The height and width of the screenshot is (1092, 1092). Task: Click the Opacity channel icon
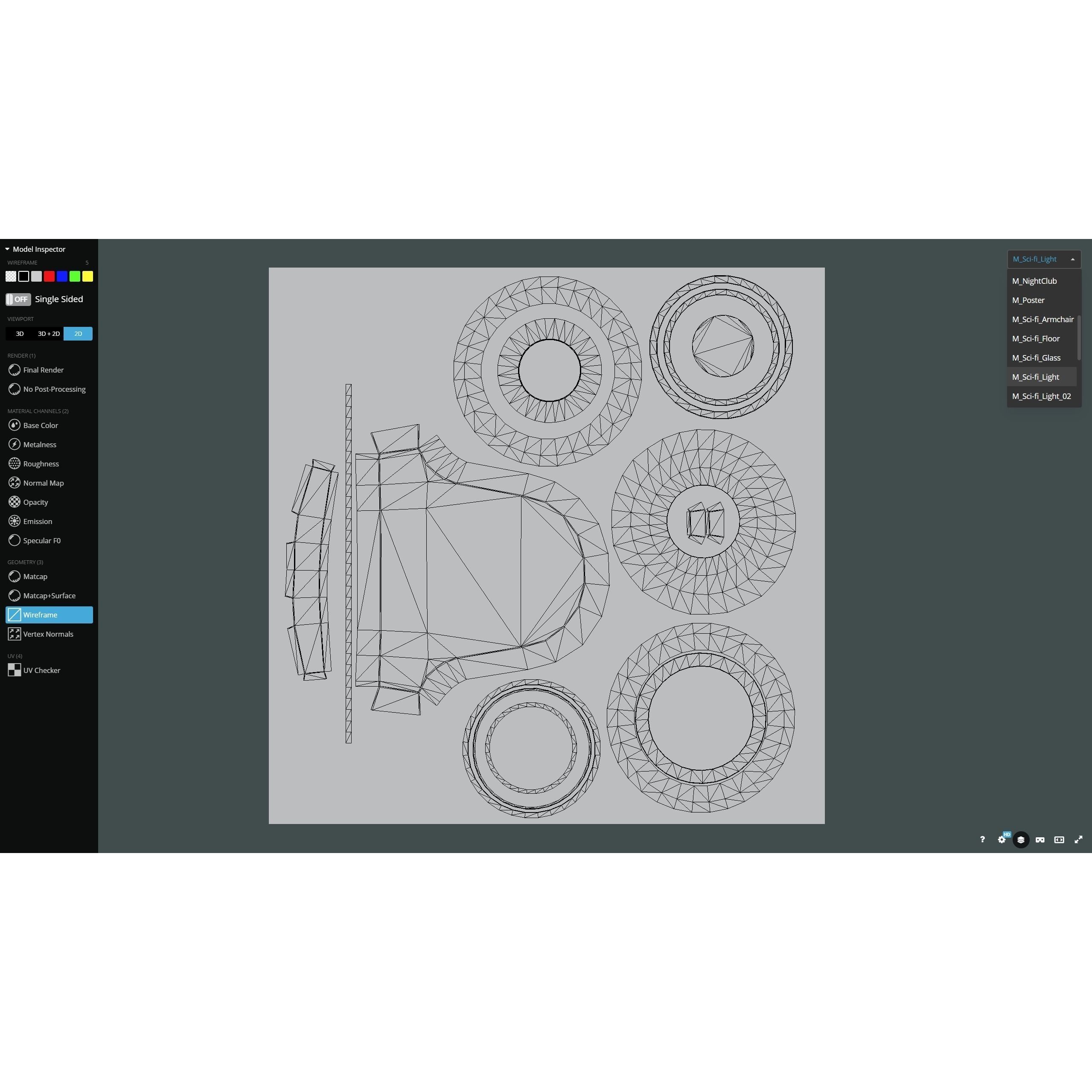tap(14, 503)
